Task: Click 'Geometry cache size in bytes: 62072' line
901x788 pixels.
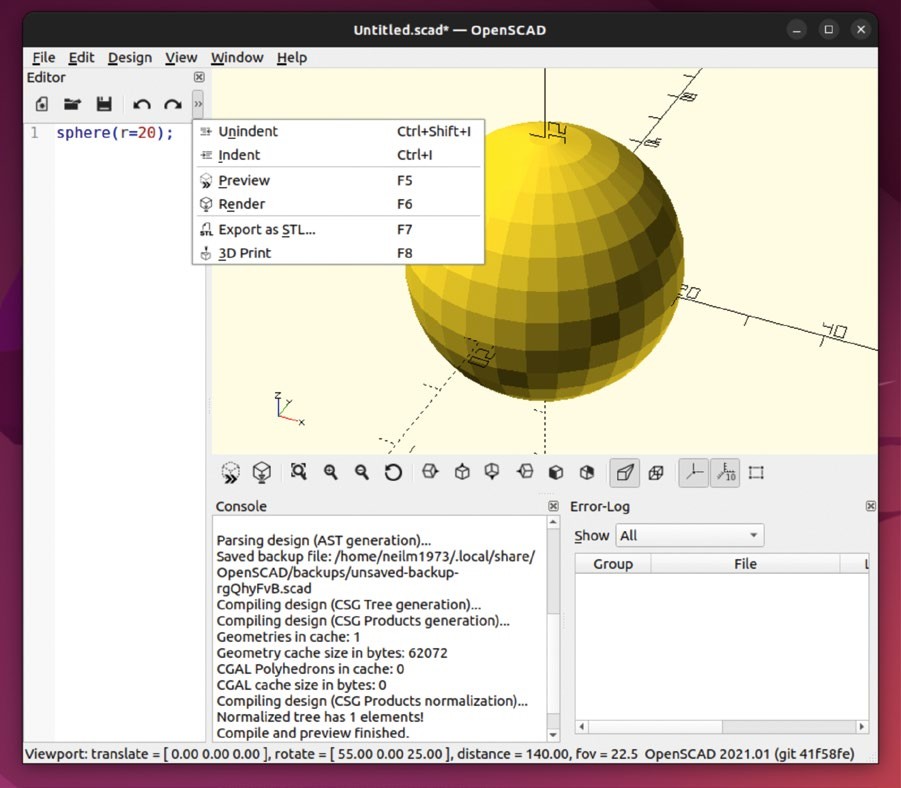Action: [332, 653]
